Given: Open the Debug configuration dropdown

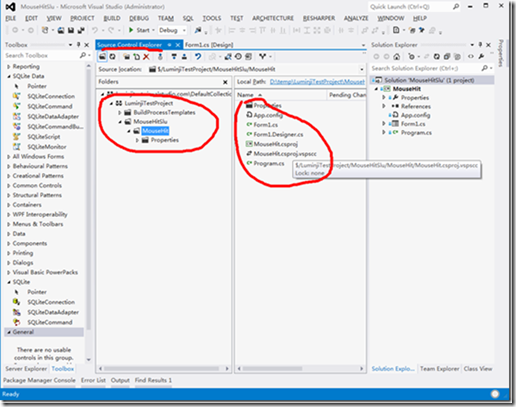Looking at the screenshot, I should point(184,30).
